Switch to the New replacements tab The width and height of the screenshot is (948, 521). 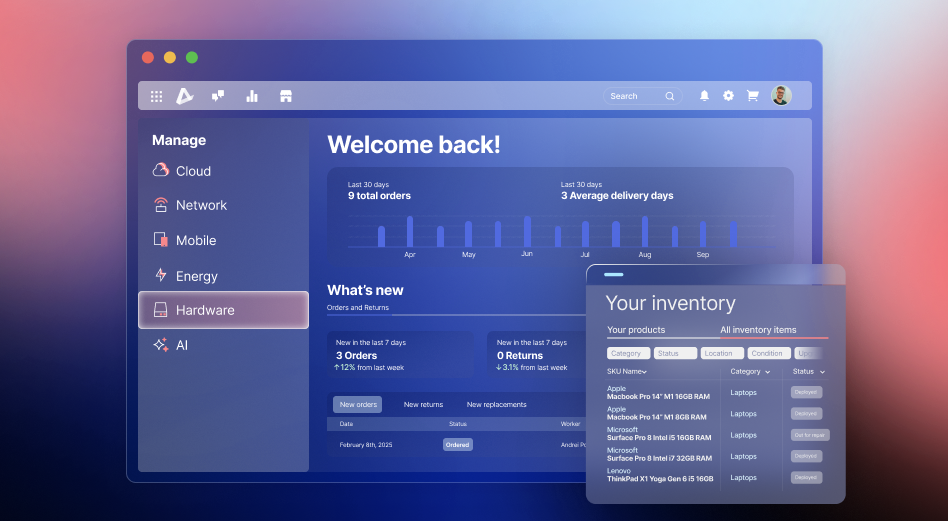pos(496,405)
